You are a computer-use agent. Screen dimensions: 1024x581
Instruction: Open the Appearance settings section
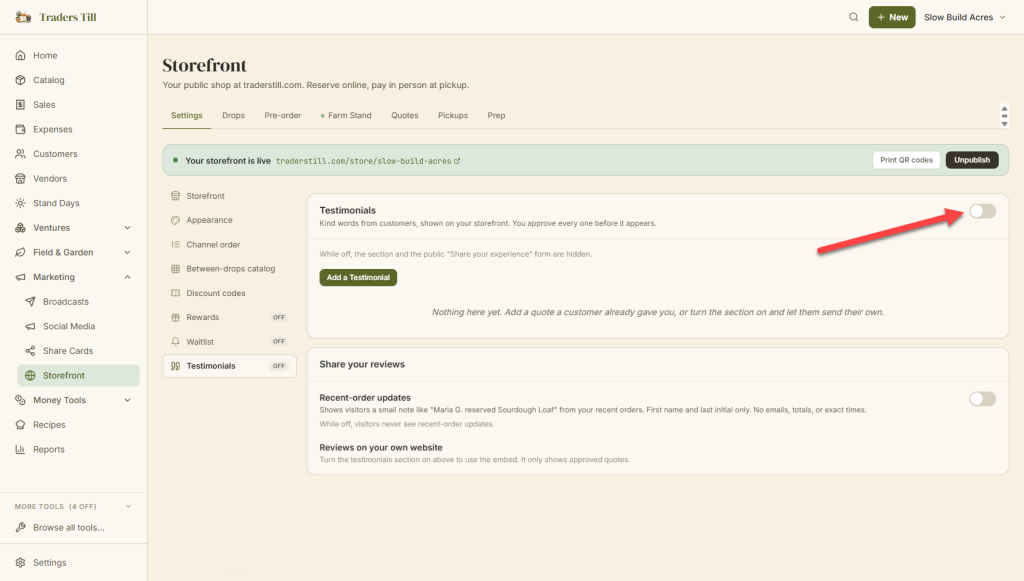tap(229, 220)
